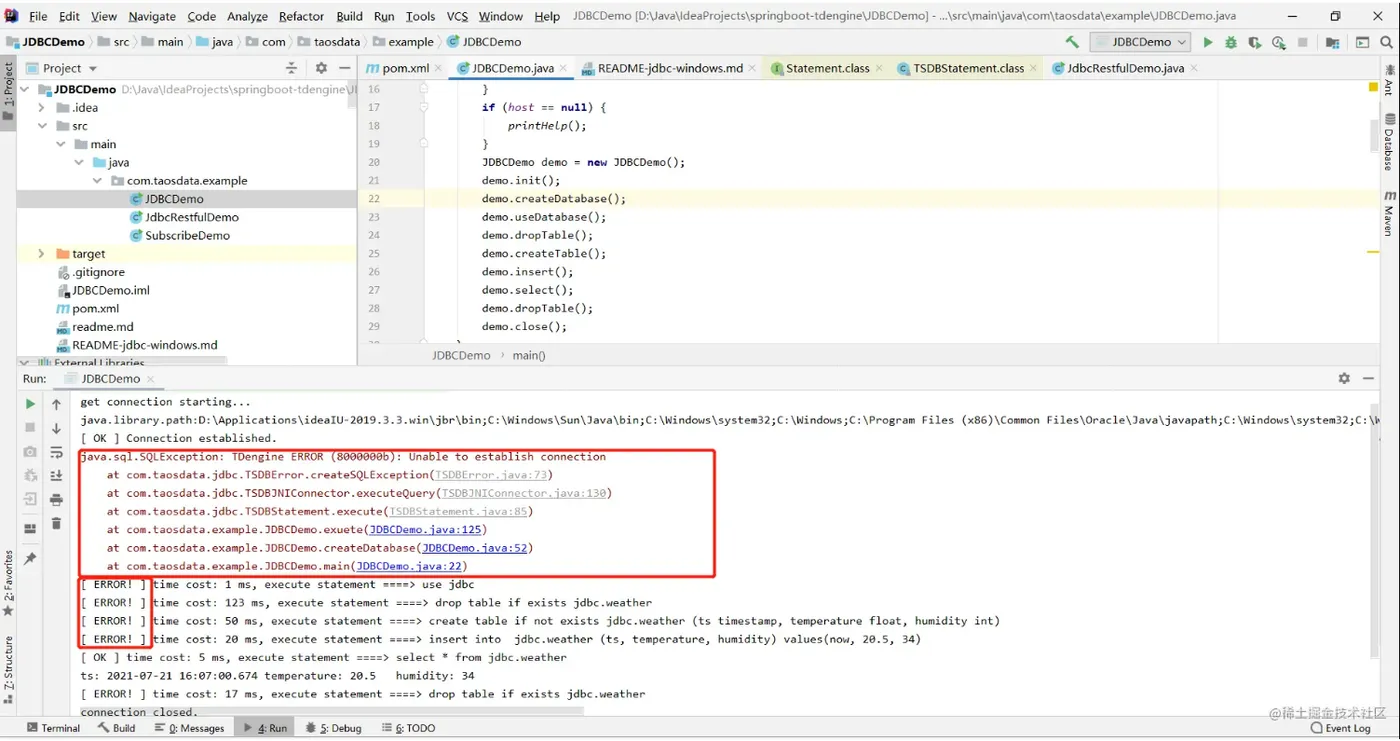Screen dimensions: 1400x741
Task: Hide the Run tool window
Action: coord(1368,378)
